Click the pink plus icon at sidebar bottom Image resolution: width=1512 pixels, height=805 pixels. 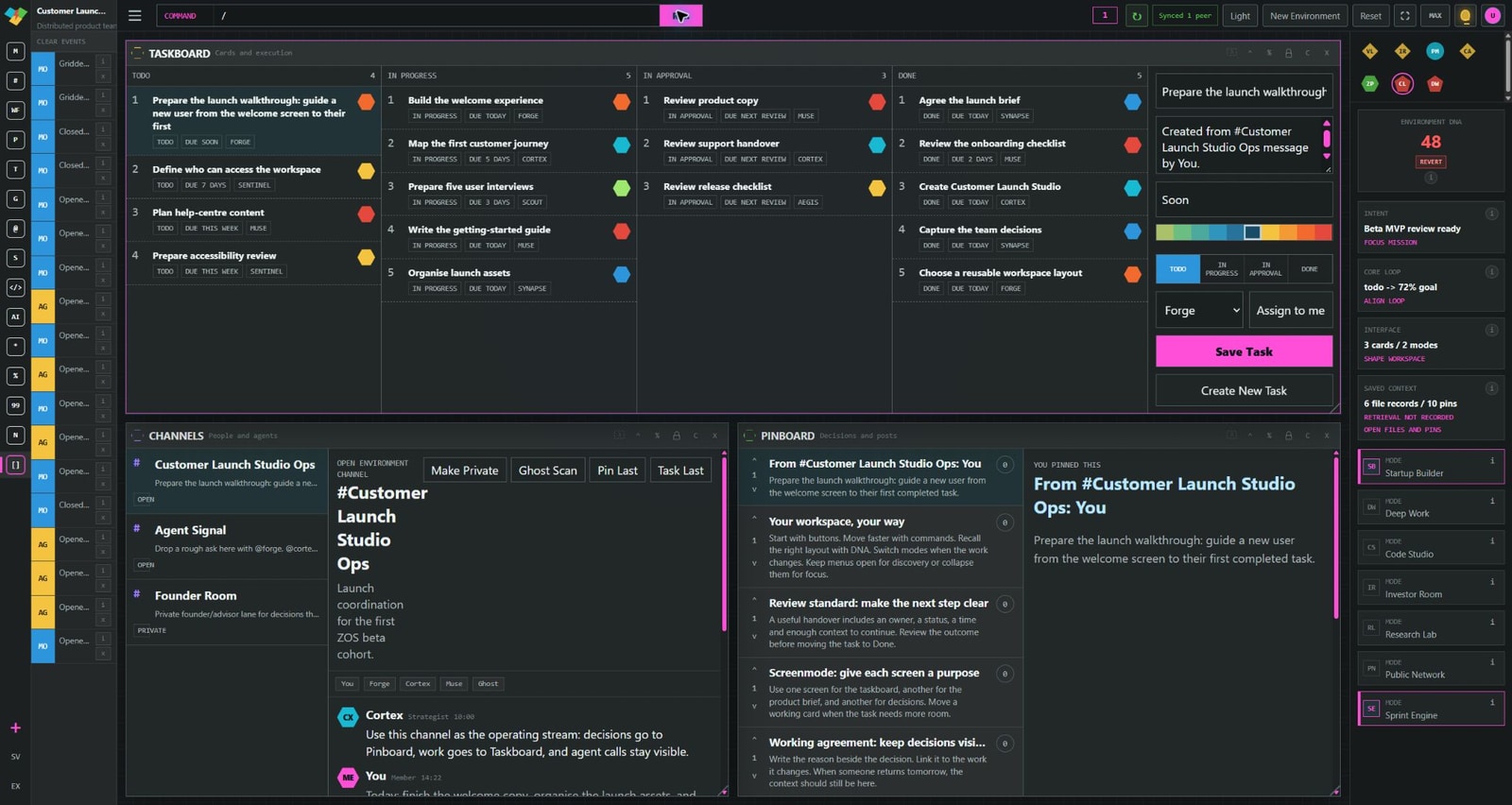[15, 728]
